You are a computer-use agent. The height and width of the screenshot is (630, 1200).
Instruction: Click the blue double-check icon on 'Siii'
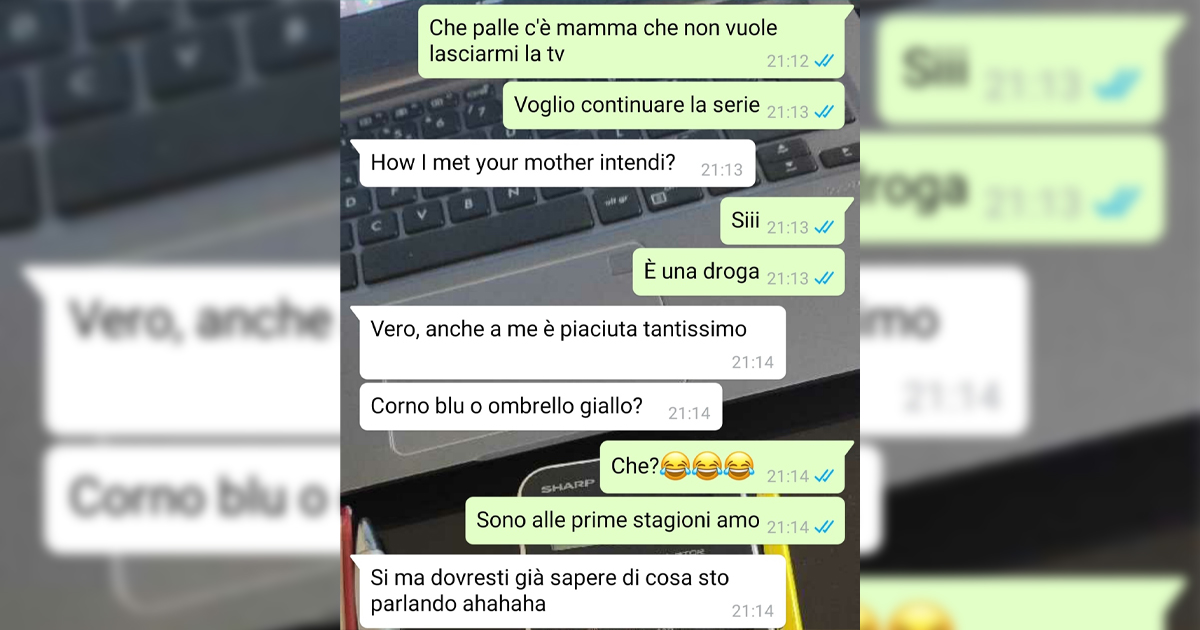tap(825, 227)
